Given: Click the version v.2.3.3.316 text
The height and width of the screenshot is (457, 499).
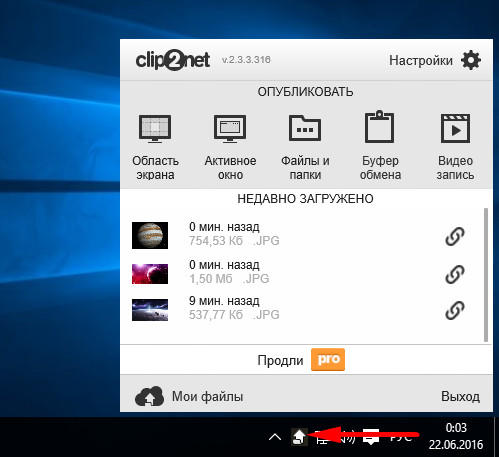Looking at the screenshot, I should [246, 60].
